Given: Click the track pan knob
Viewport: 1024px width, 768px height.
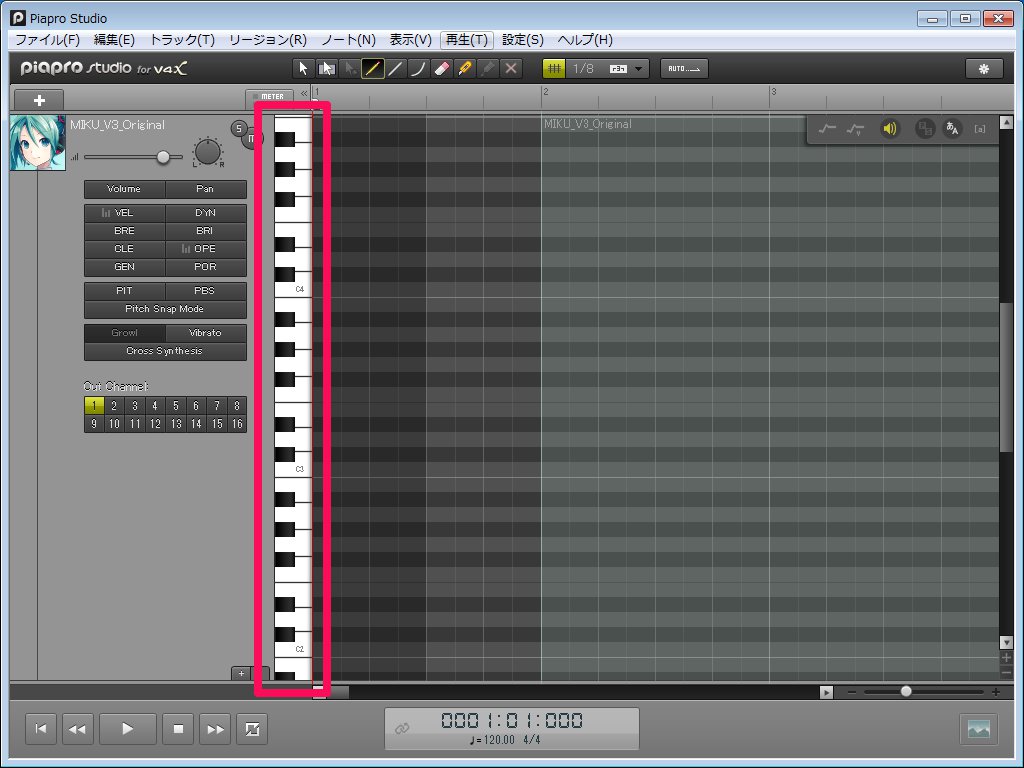Looking at the screenshot, I should pyautogui.click(x=208, y=152).
